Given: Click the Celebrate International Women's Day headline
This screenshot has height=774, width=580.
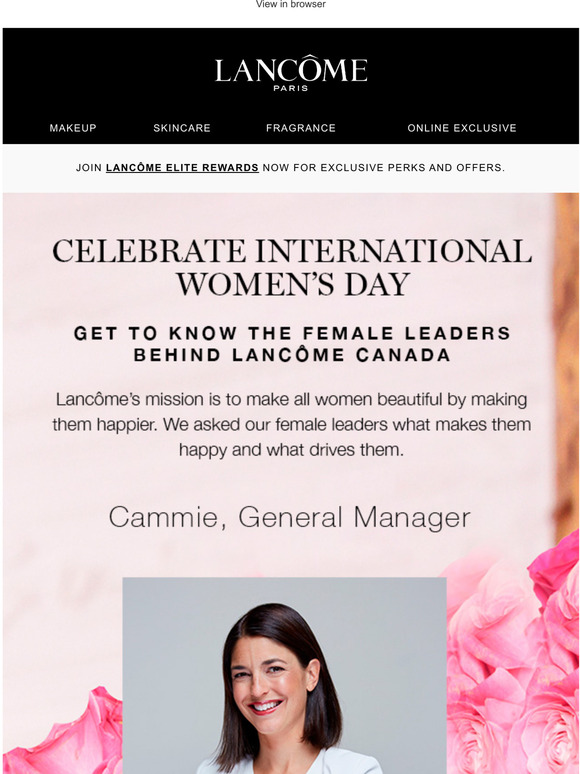Looking at the screenshot, I should (292, 267).
